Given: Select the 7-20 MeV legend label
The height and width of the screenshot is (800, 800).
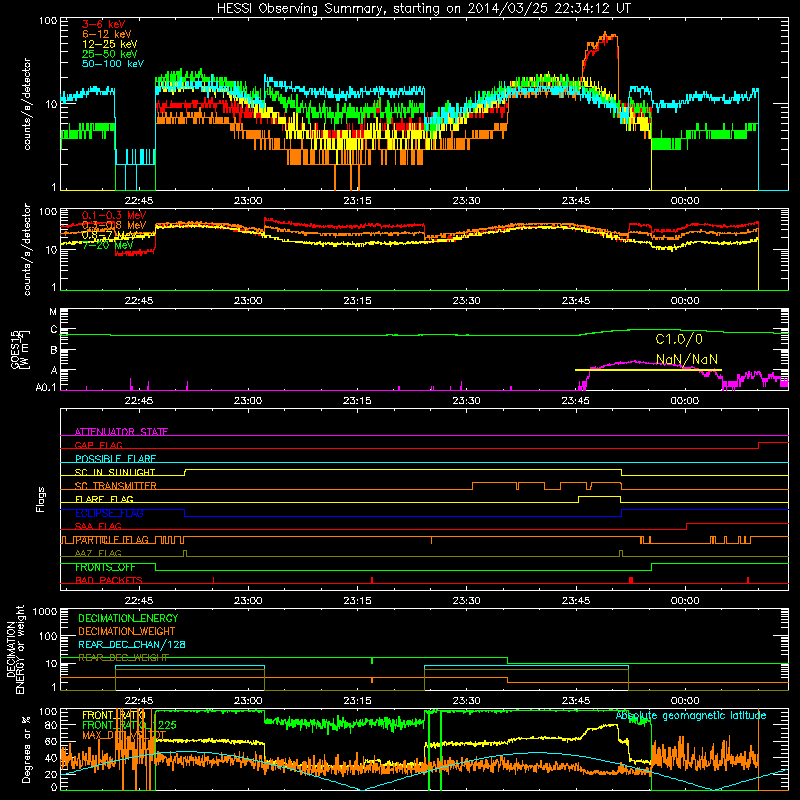Looking at the screenshot, I should (107, 245).
